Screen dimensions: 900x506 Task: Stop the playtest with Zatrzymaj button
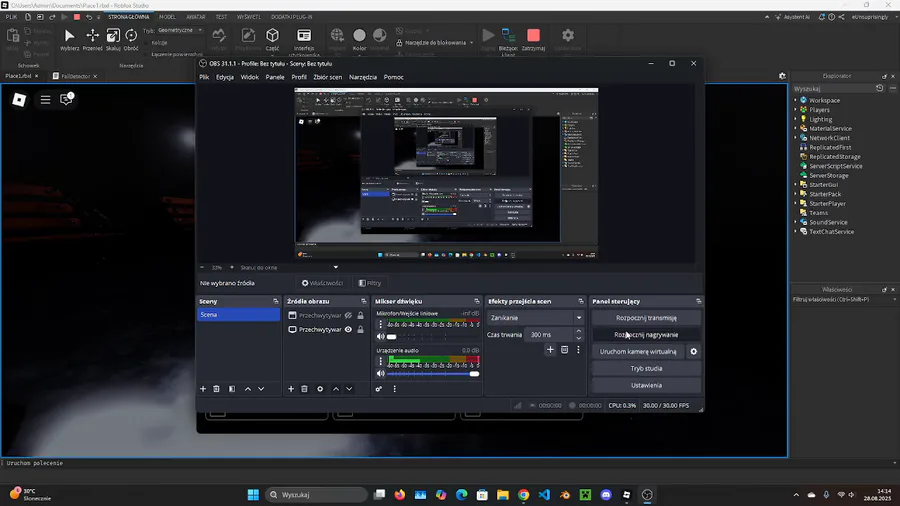pyautogui.click(x=533, y=39)
